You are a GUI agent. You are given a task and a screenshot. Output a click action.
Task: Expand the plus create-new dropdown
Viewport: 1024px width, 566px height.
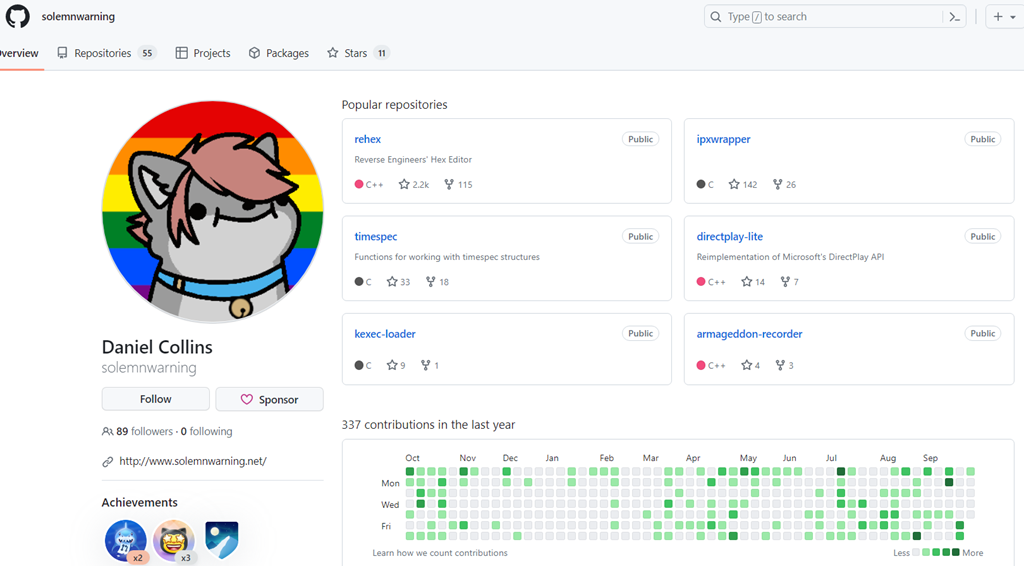[1002, 17]
